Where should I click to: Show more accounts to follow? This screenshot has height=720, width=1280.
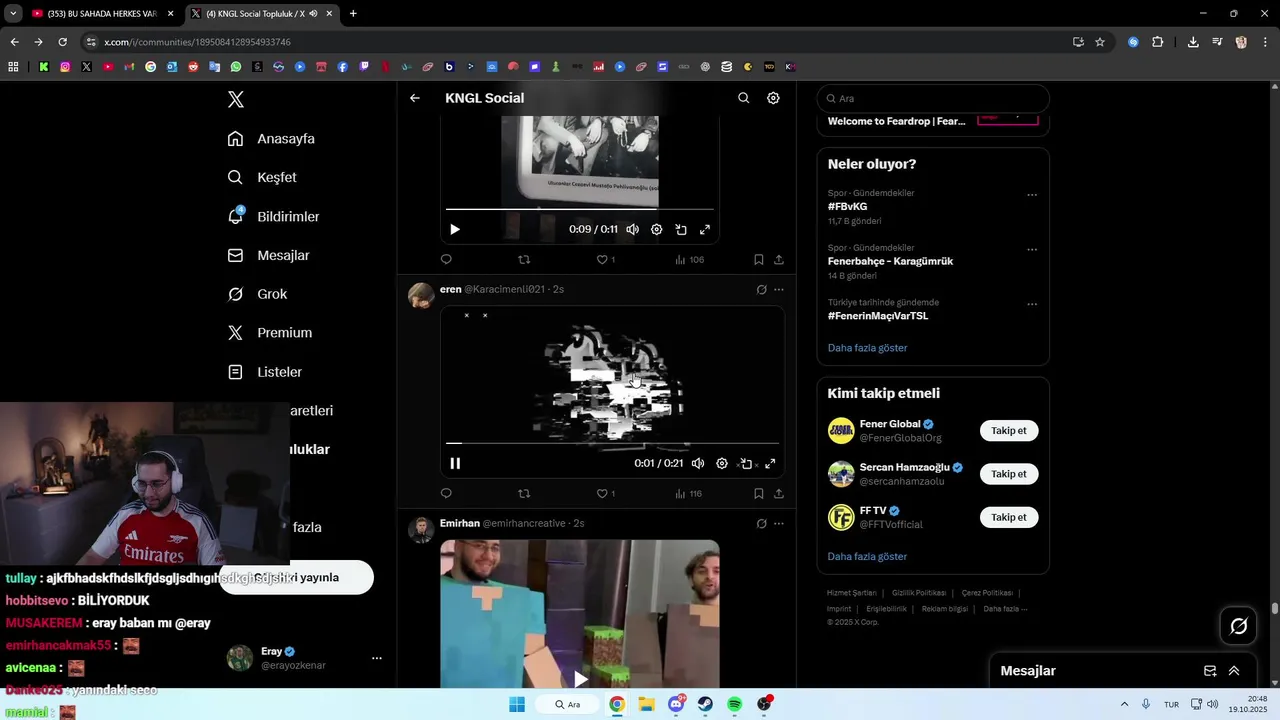point(867,556)
